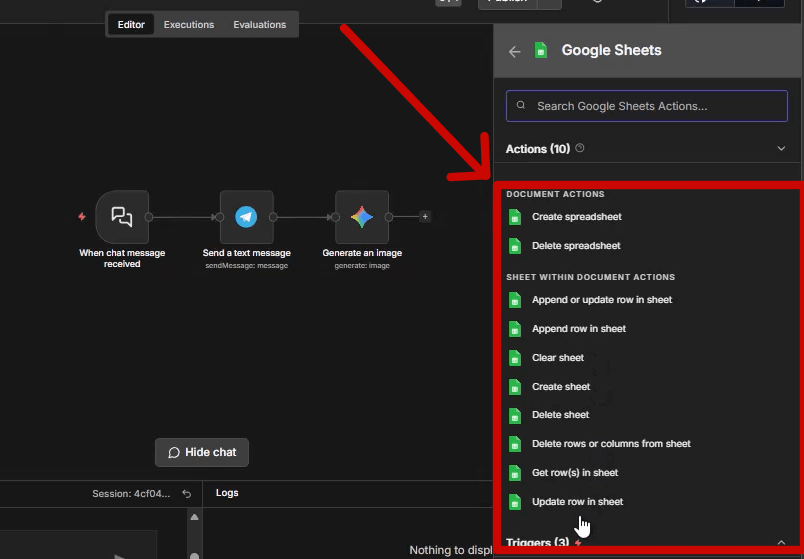Screen dimensions: 804x559
Task: Pick the Clear sheet action
Action: pyautogui.click(x=557, y=358)
